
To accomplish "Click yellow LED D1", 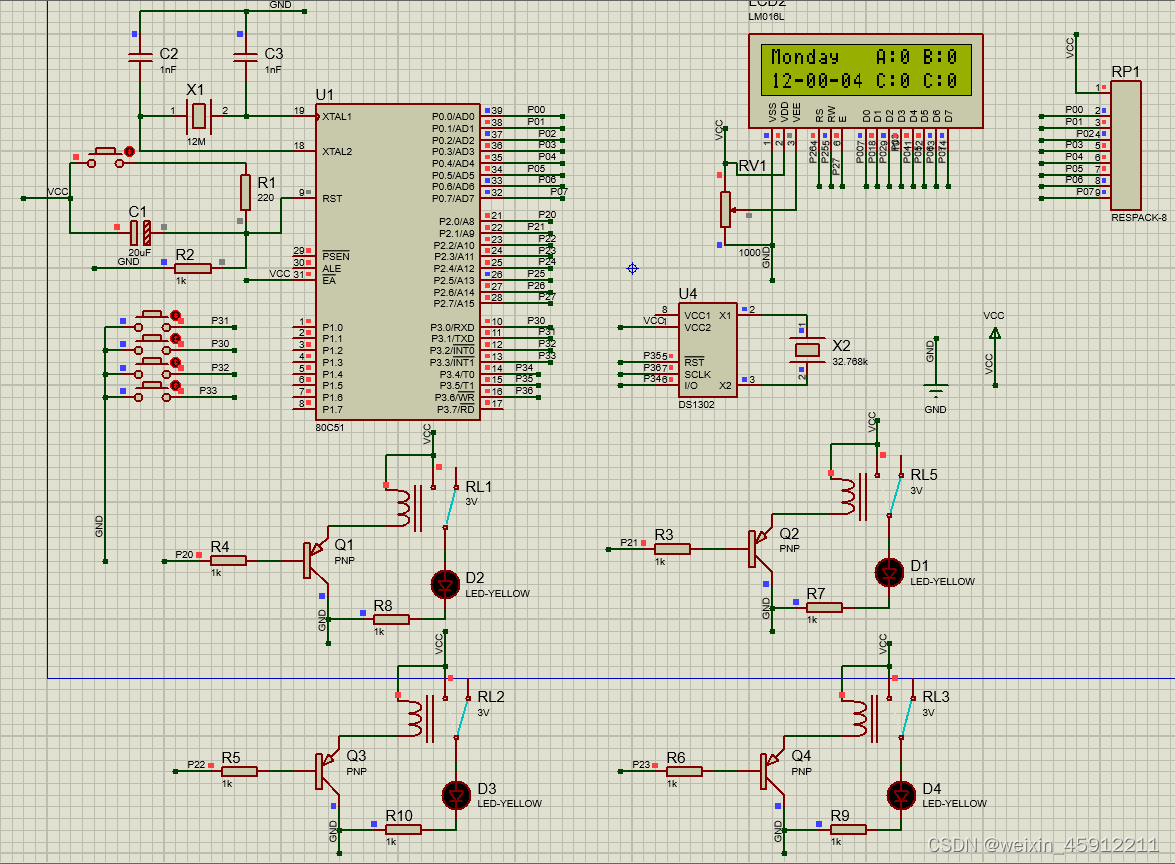I will (x=889, y=573).
